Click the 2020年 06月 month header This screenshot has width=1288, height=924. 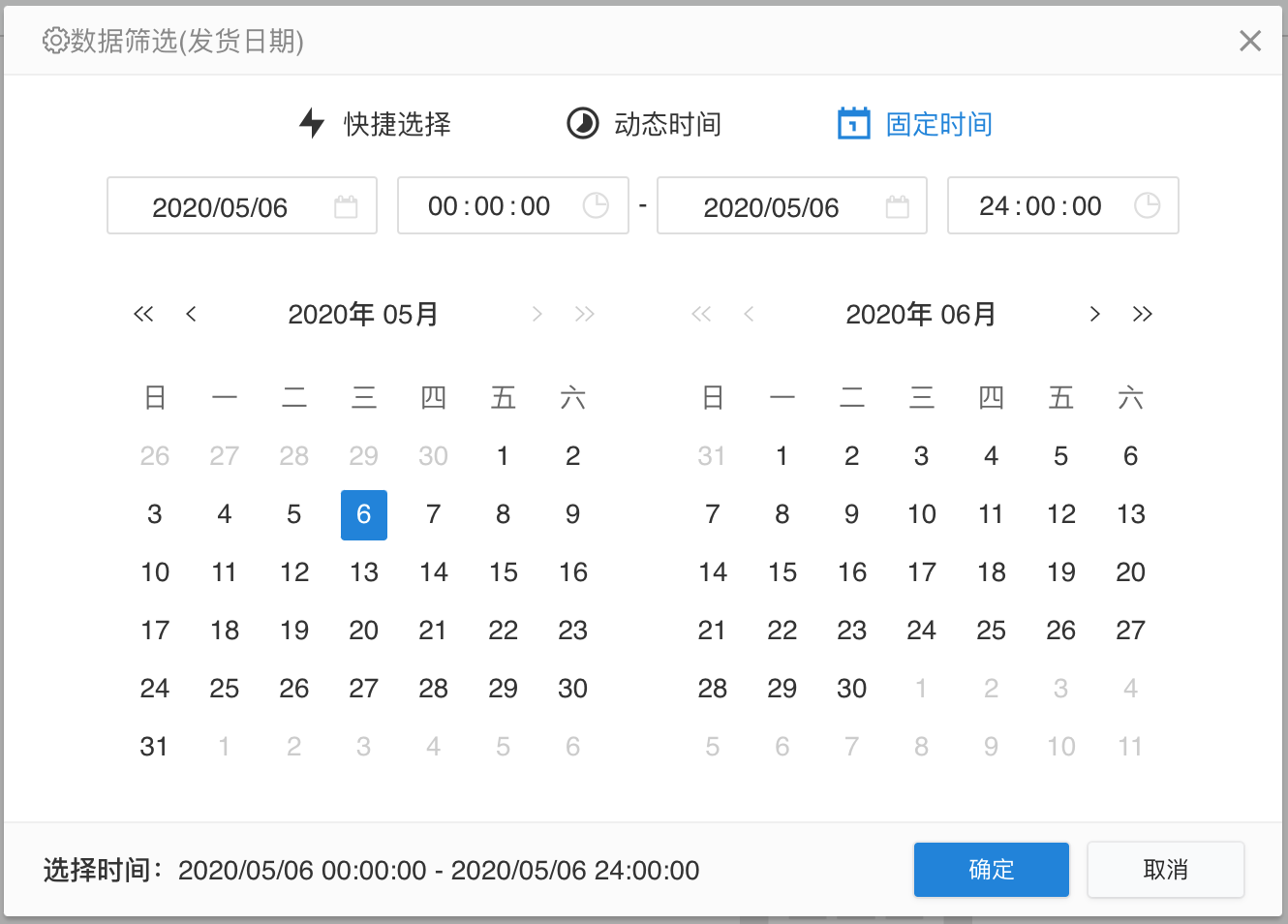921,314
